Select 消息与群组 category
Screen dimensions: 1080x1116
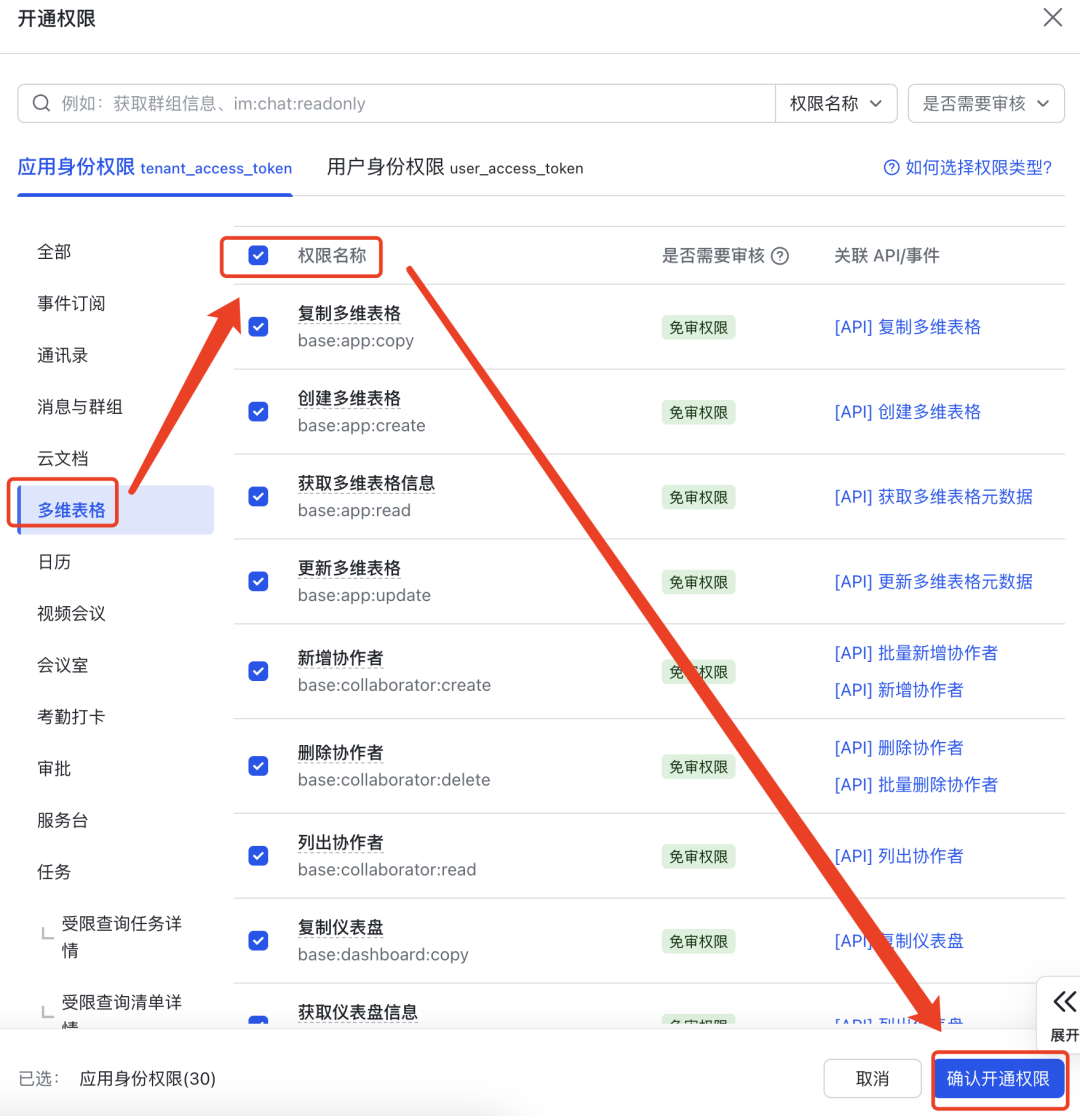(x=80, y=407)
